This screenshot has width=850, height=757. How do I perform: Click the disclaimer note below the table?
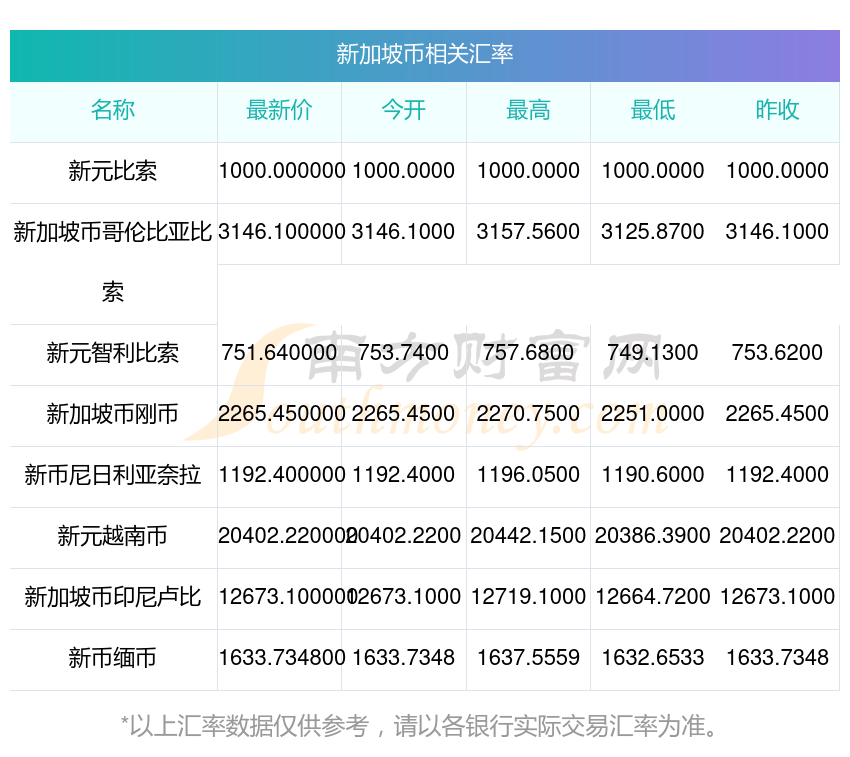(x=420, y=726)
